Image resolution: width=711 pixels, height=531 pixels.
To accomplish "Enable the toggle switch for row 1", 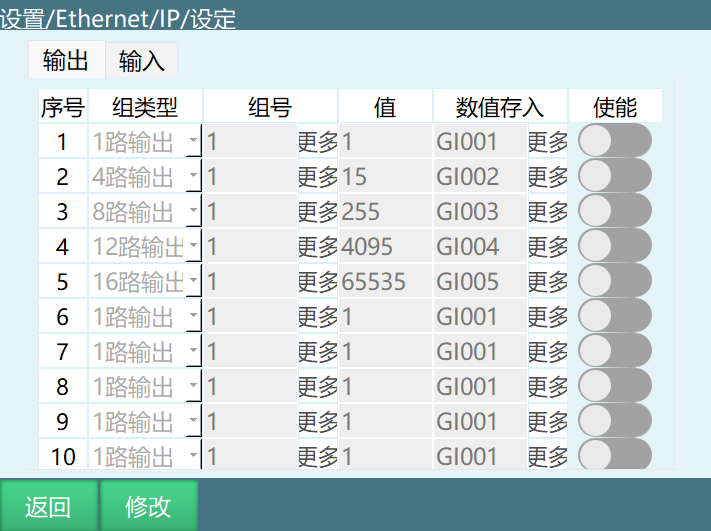I will [x=614, y=142].
